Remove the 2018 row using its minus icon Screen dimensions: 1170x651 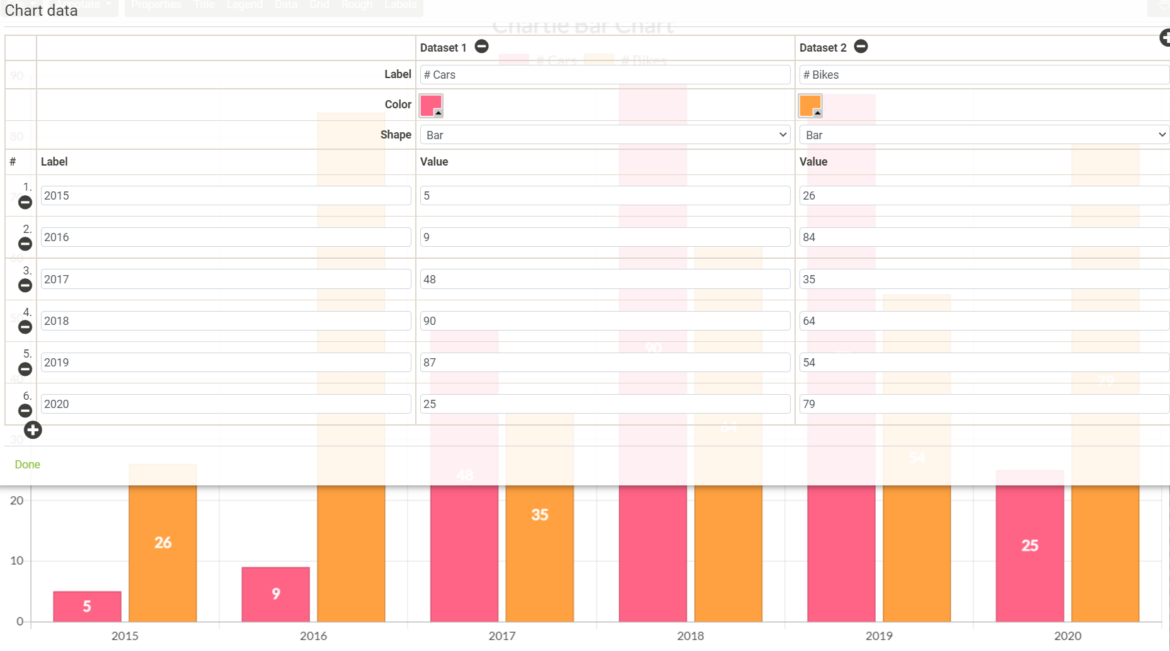click(24, 327)
